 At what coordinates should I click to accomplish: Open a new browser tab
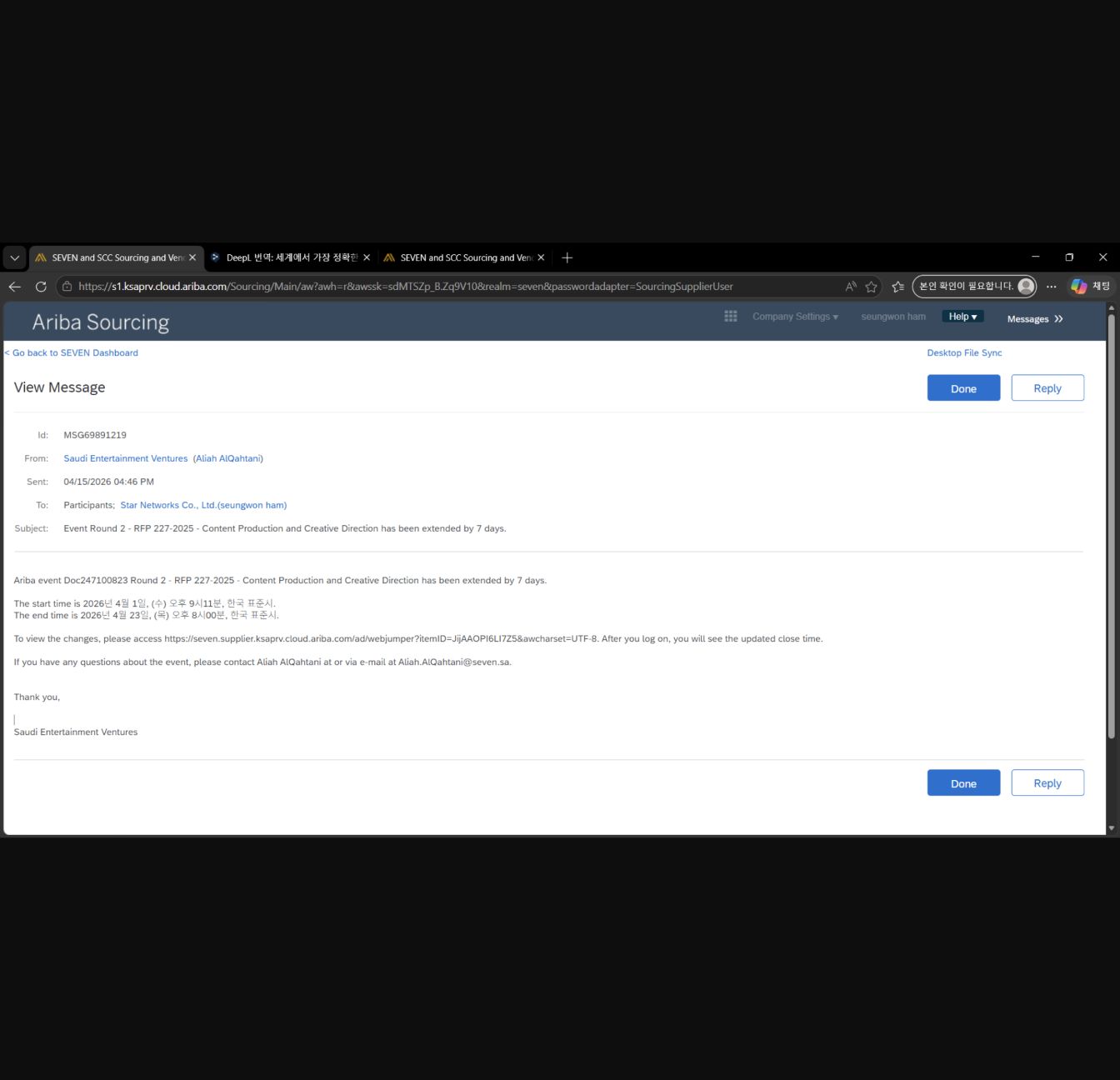567,258
